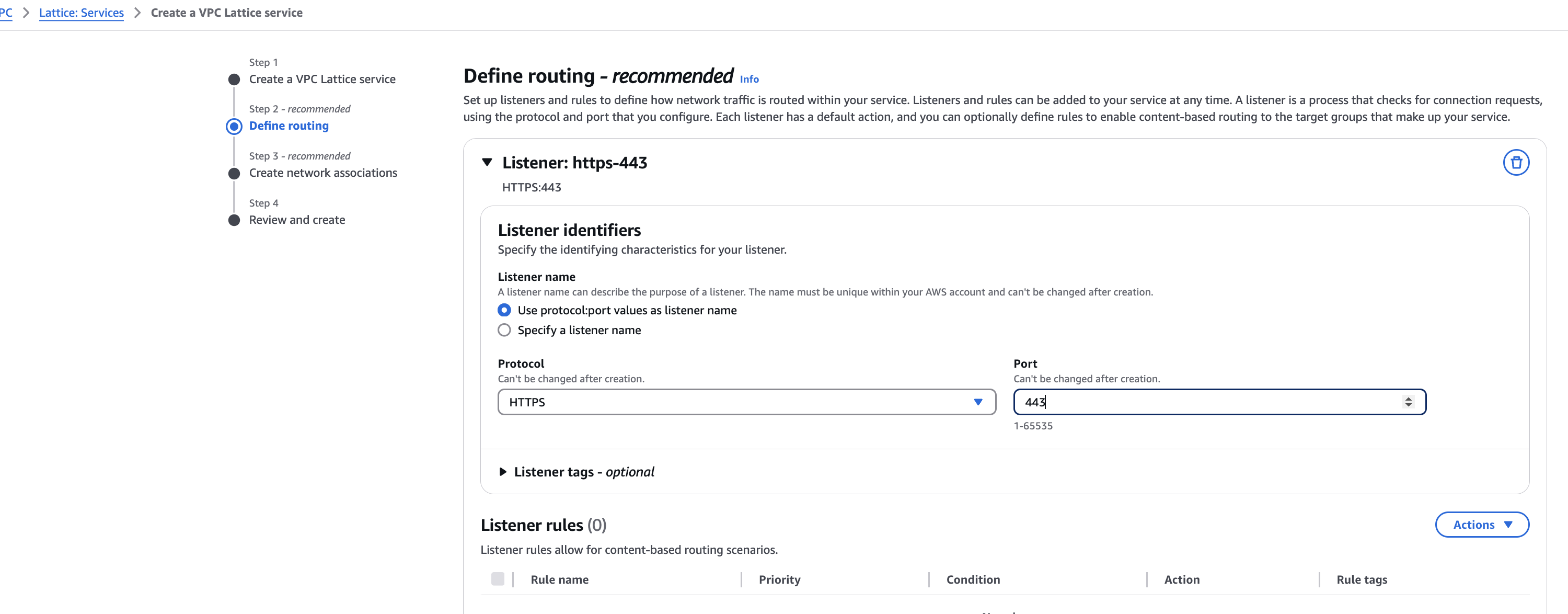Select Specify a listener name option

coord(504,330)
